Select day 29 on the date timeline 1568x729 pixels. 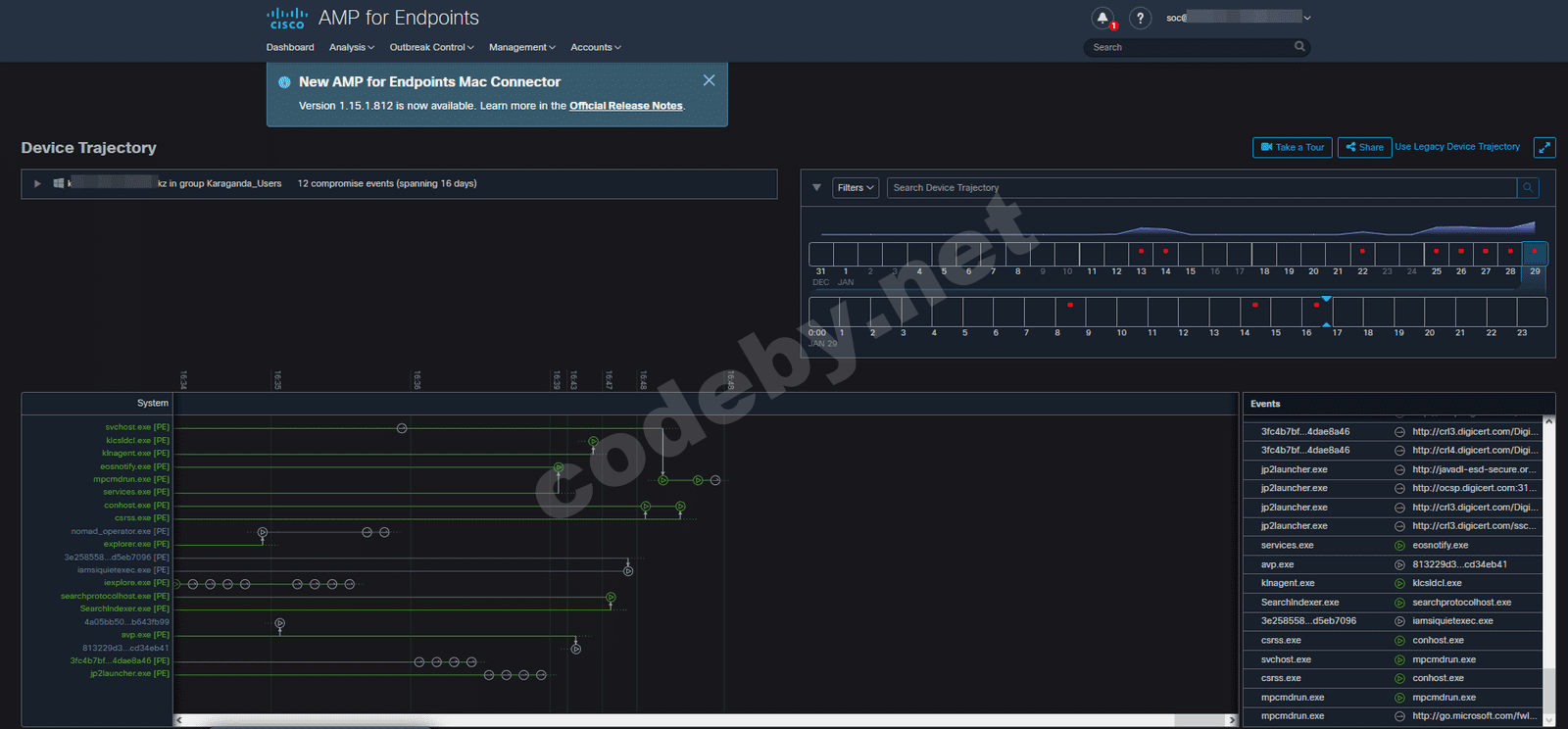1535,254
